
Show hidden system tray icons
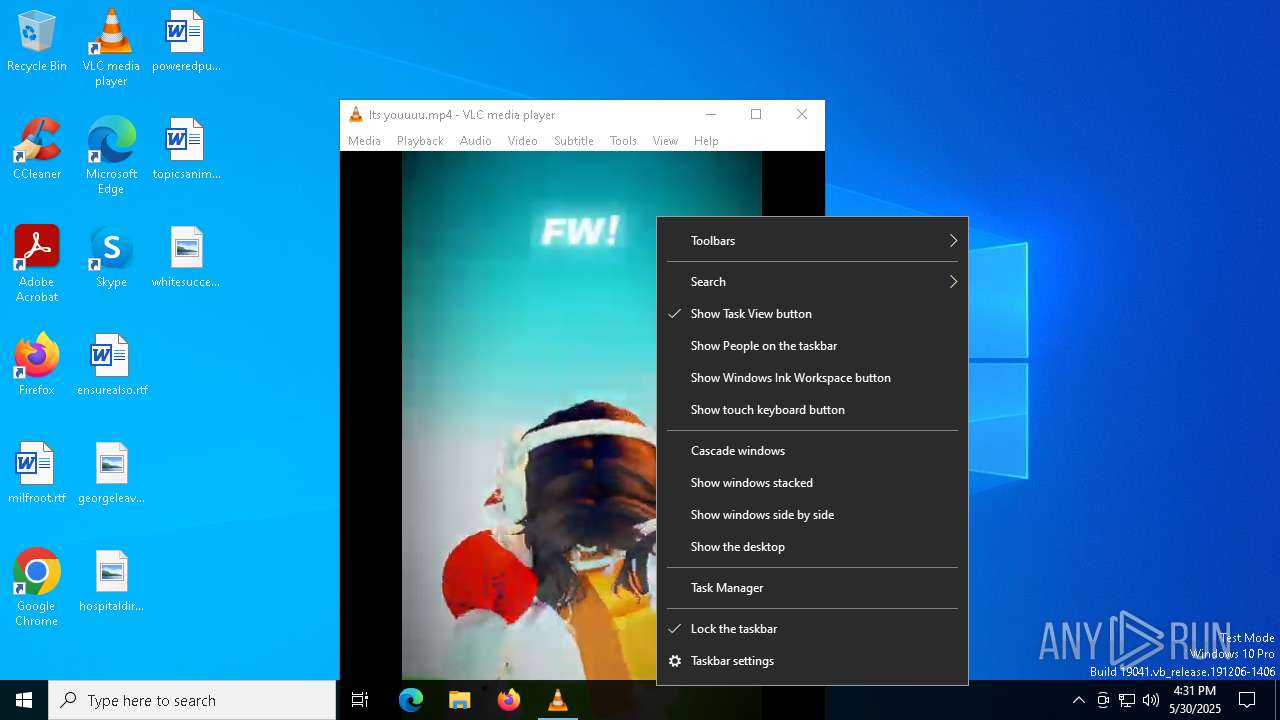click(x=1078, y=700)
